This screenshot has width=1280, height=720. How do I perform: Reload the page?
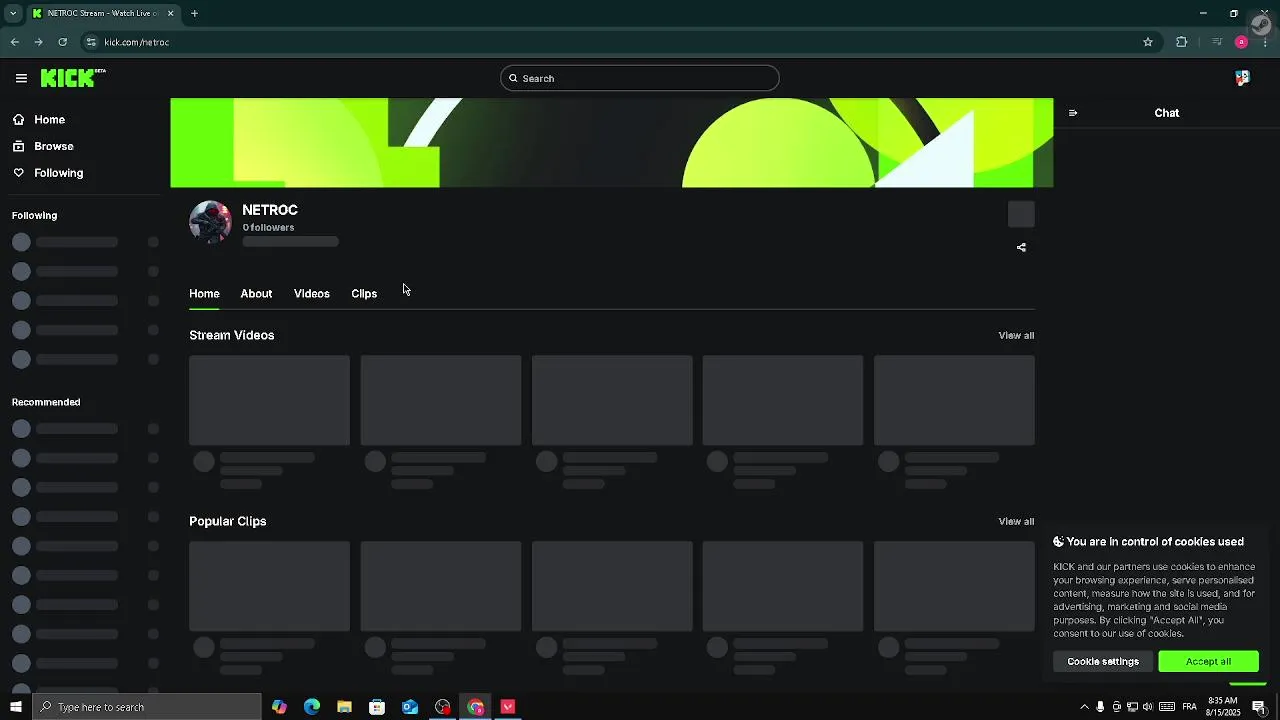pos(62,42)
